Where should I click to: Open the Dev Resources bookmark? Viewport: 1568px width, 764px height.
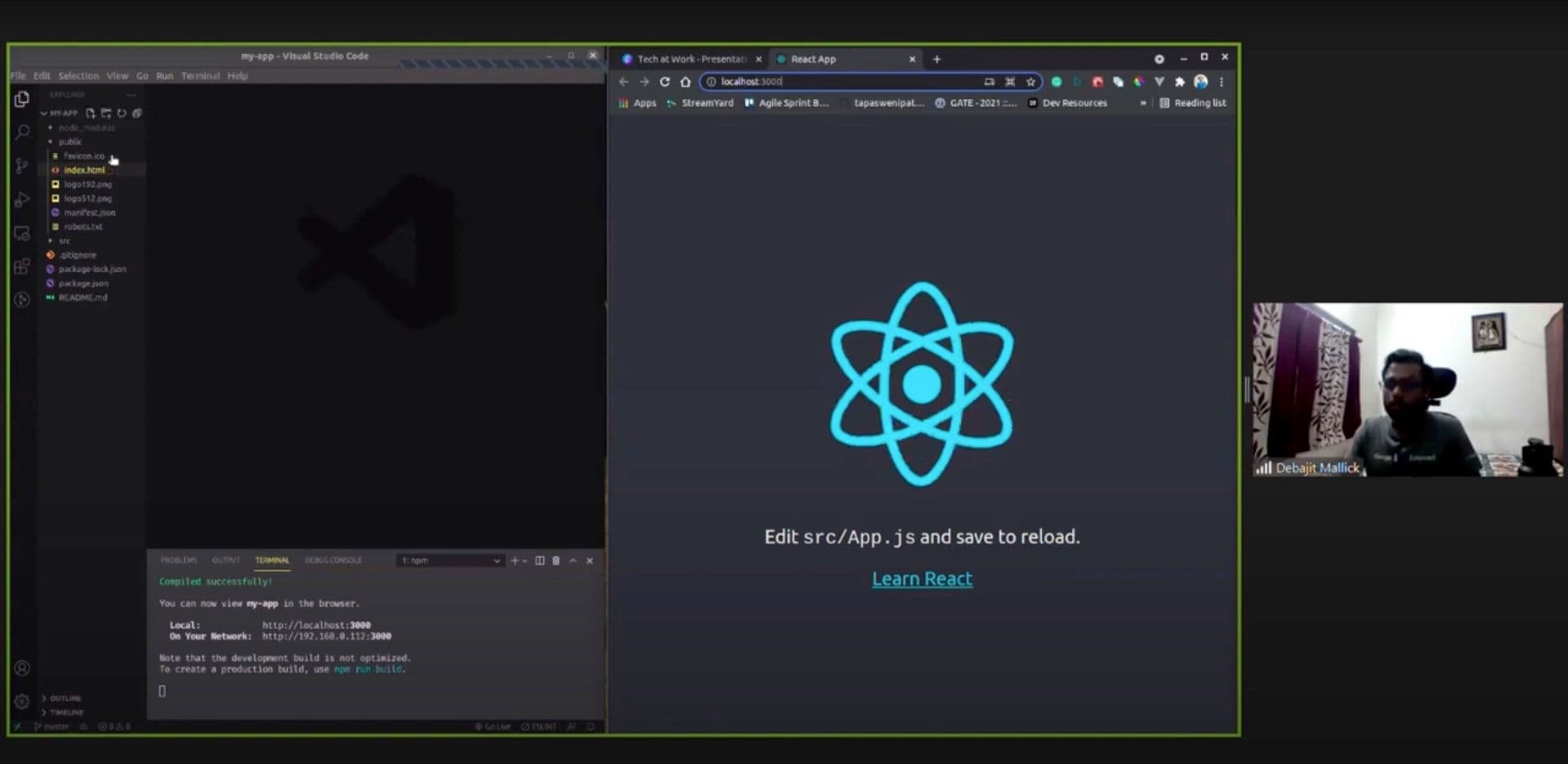coord(1067,103)
